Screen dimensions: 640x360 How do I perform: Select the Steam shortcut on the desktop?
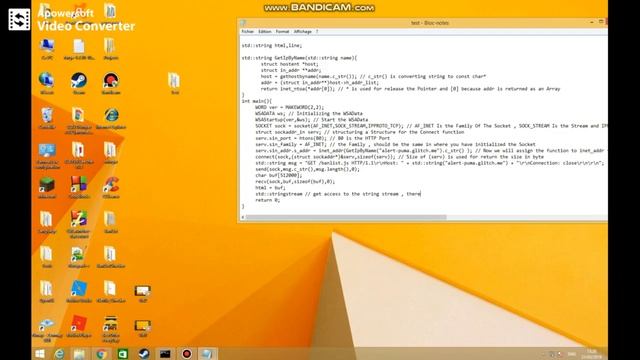point(79,84)
